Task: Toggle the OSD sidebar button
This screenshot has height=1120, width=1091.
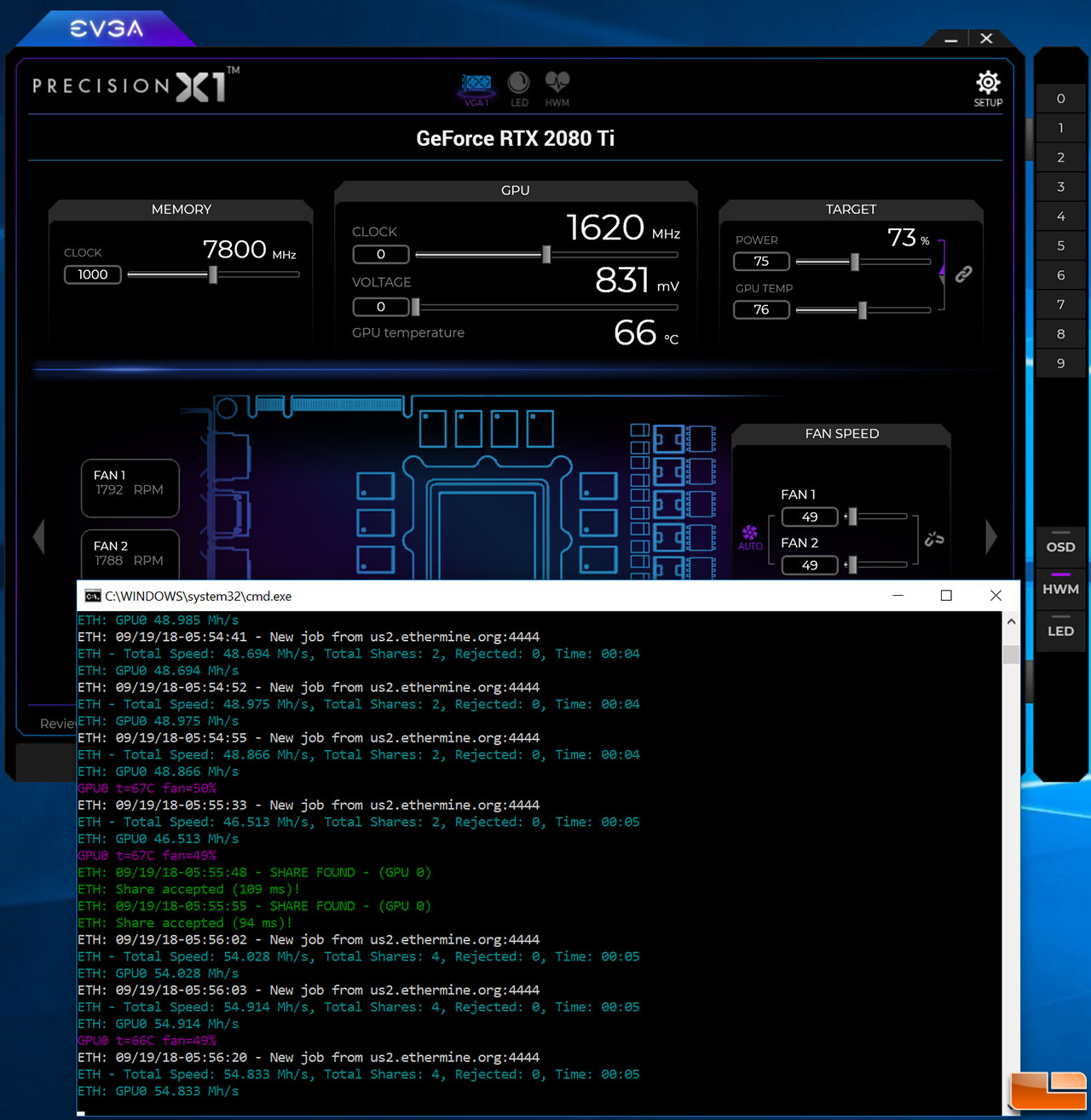Action: pyautogui.click(x=1061, y=546)
